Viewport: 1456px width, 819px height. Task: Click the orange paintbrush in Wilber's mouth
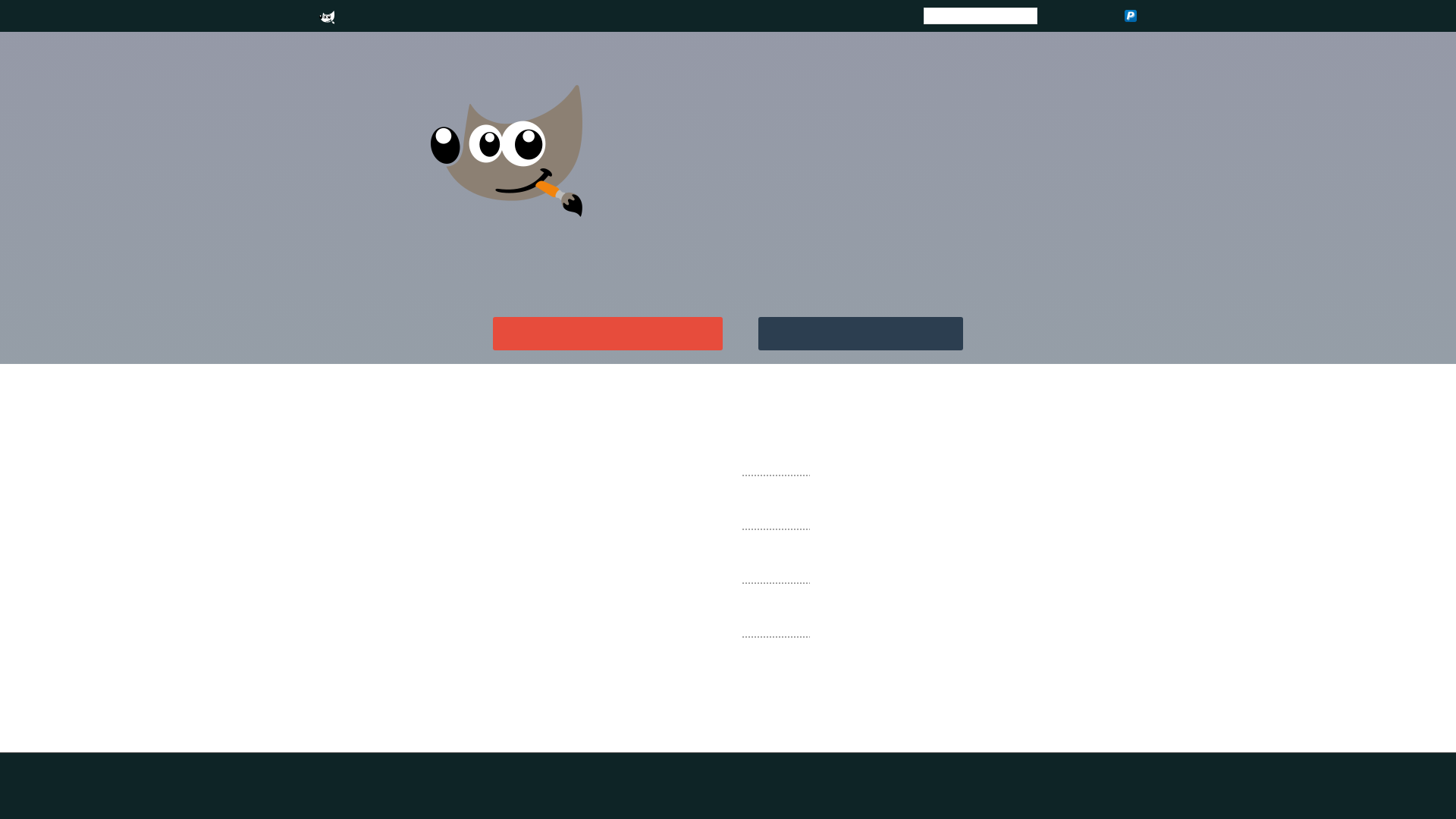548,188
